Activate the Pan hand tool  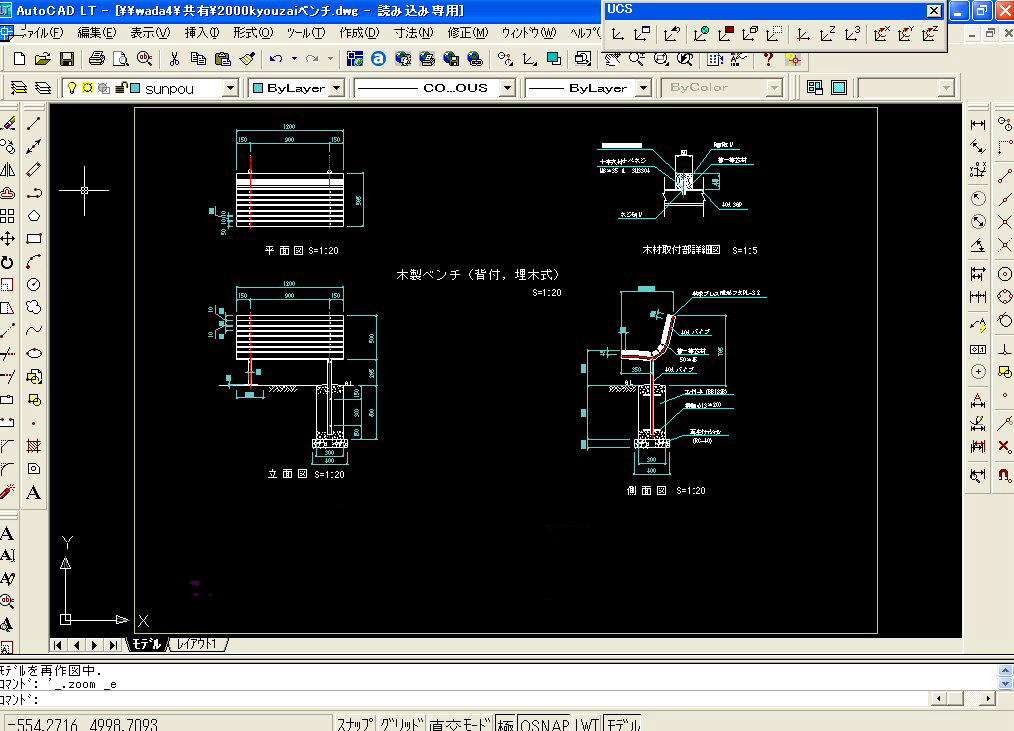click(x=612, y=60)
